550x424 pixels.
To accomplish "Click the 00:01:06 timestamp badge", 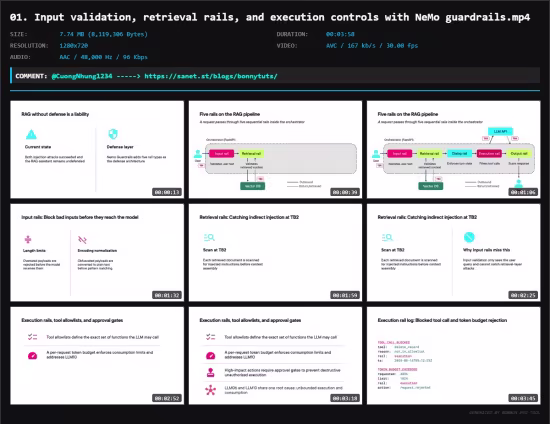I will tap(523, 192).
